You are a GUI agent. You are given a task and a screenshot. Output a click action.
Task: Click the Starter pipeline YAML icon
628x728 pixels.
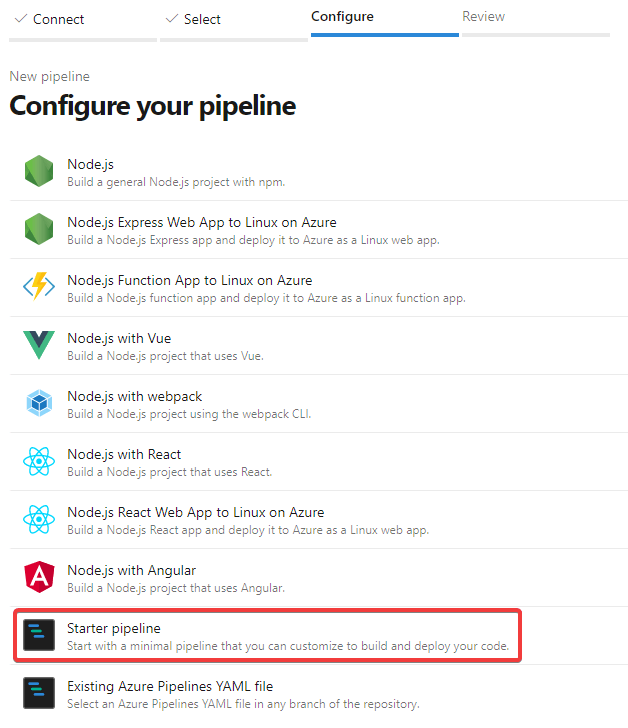(39, 635)
